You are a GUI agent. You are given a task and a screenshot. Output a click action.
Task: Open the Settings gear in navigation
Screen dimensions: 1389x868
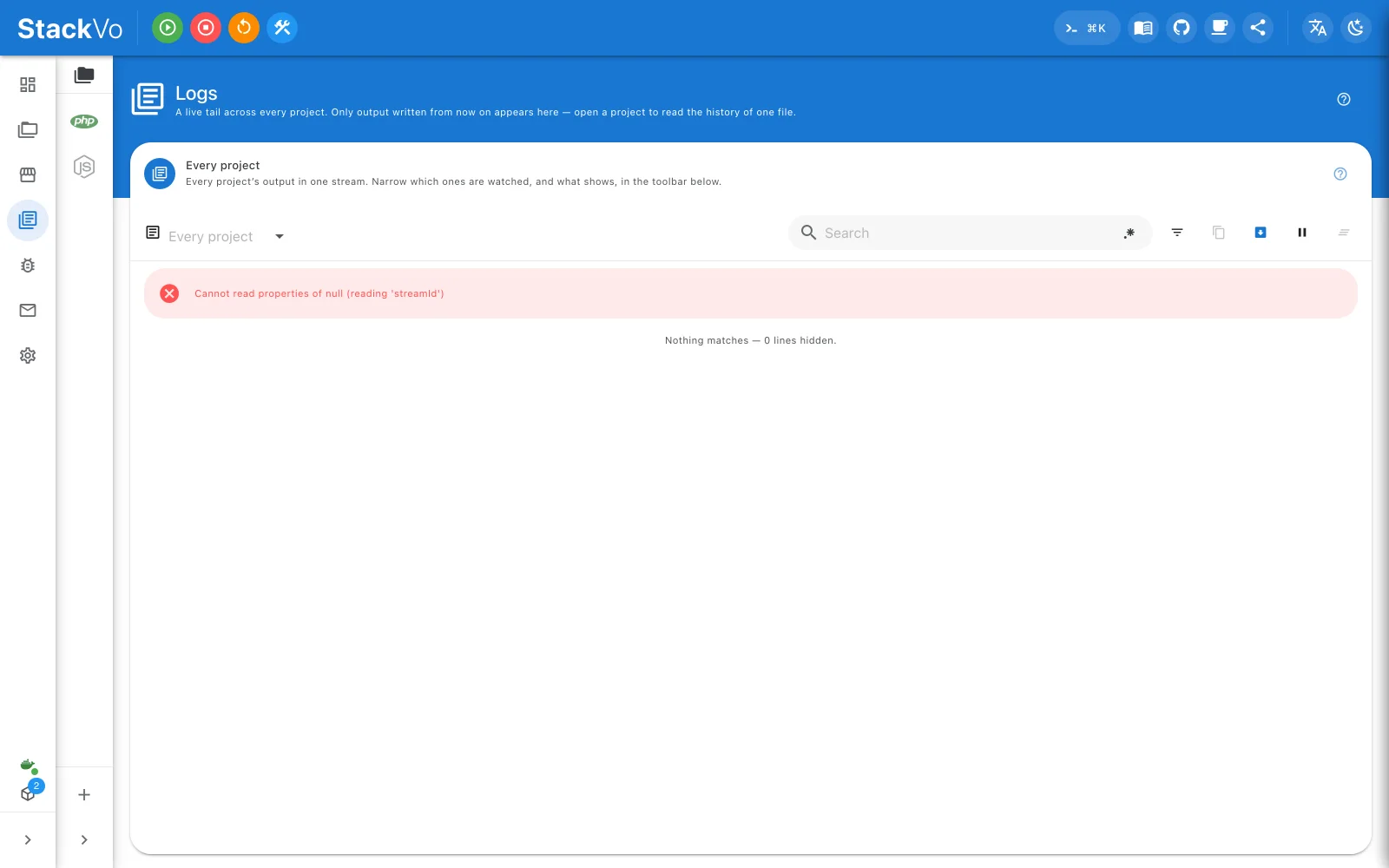point(28,356)
